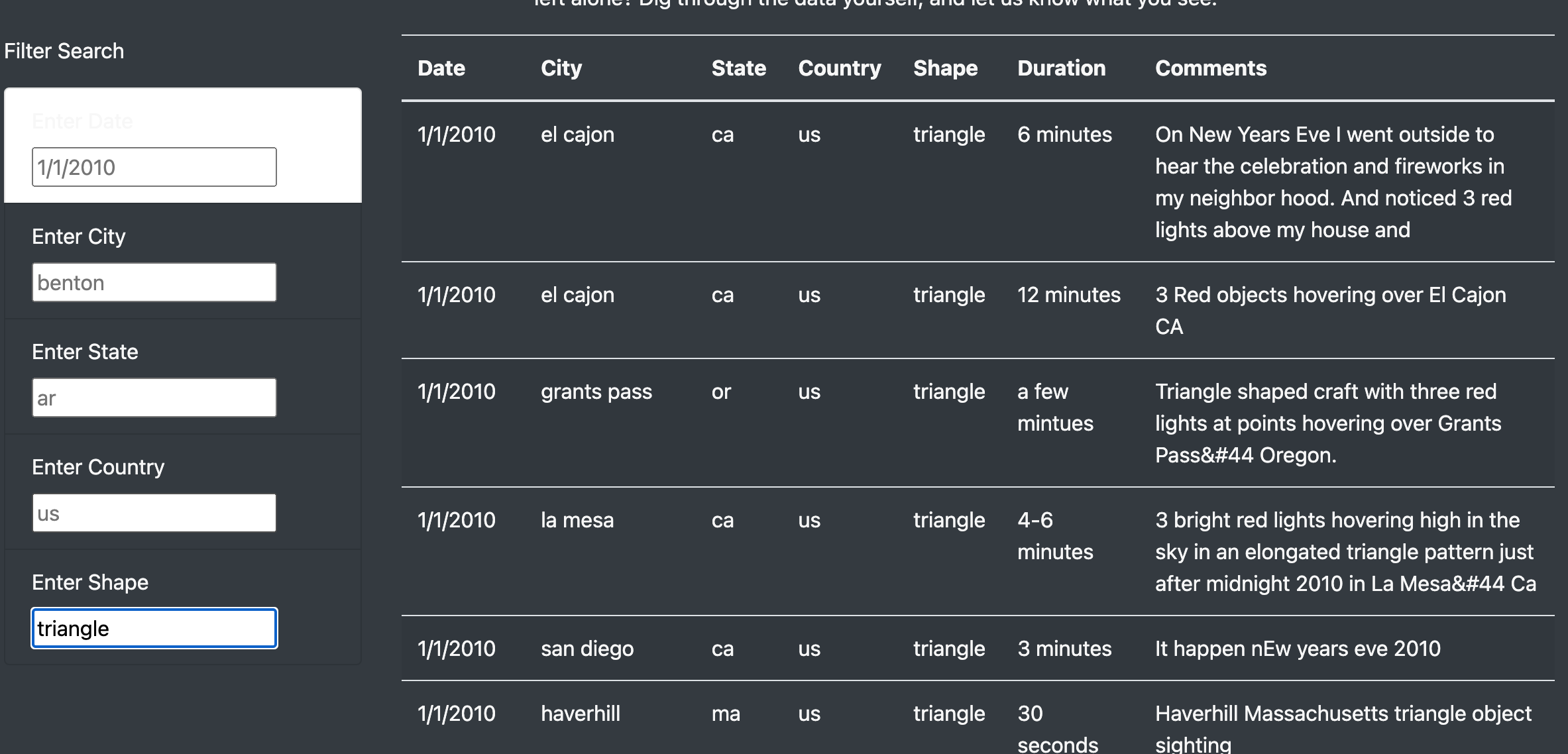The width and height of the screenshot is (1568, 754).
Task: Click the State column header
Action: (x=738, y=68)
